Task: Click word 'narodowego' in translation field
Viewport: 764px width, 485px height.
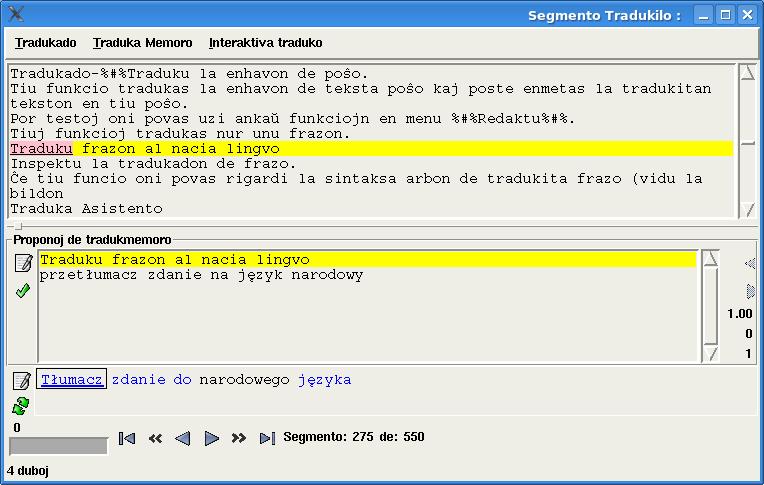Action: tap(244, 380)
